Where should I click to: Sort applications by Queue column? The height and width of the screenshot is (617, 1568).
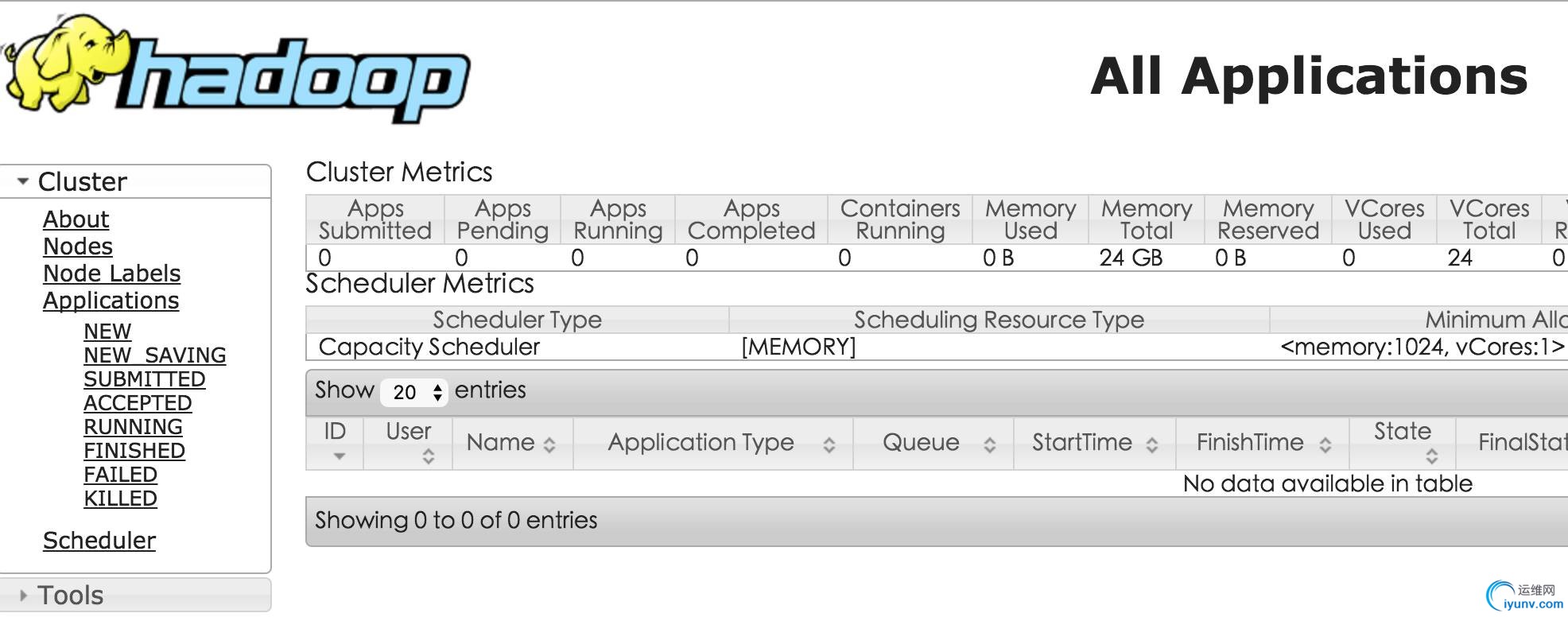point(989,444)
